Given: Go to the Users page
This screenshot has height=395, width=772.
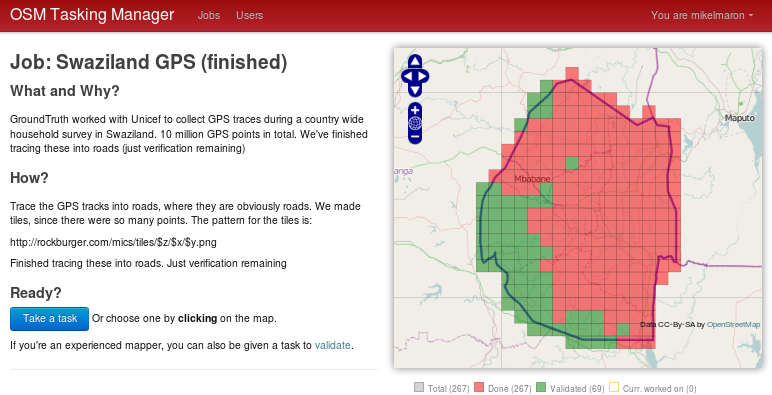Looking at the screenshot, I should pyautogui.click(x=250, y=15).
